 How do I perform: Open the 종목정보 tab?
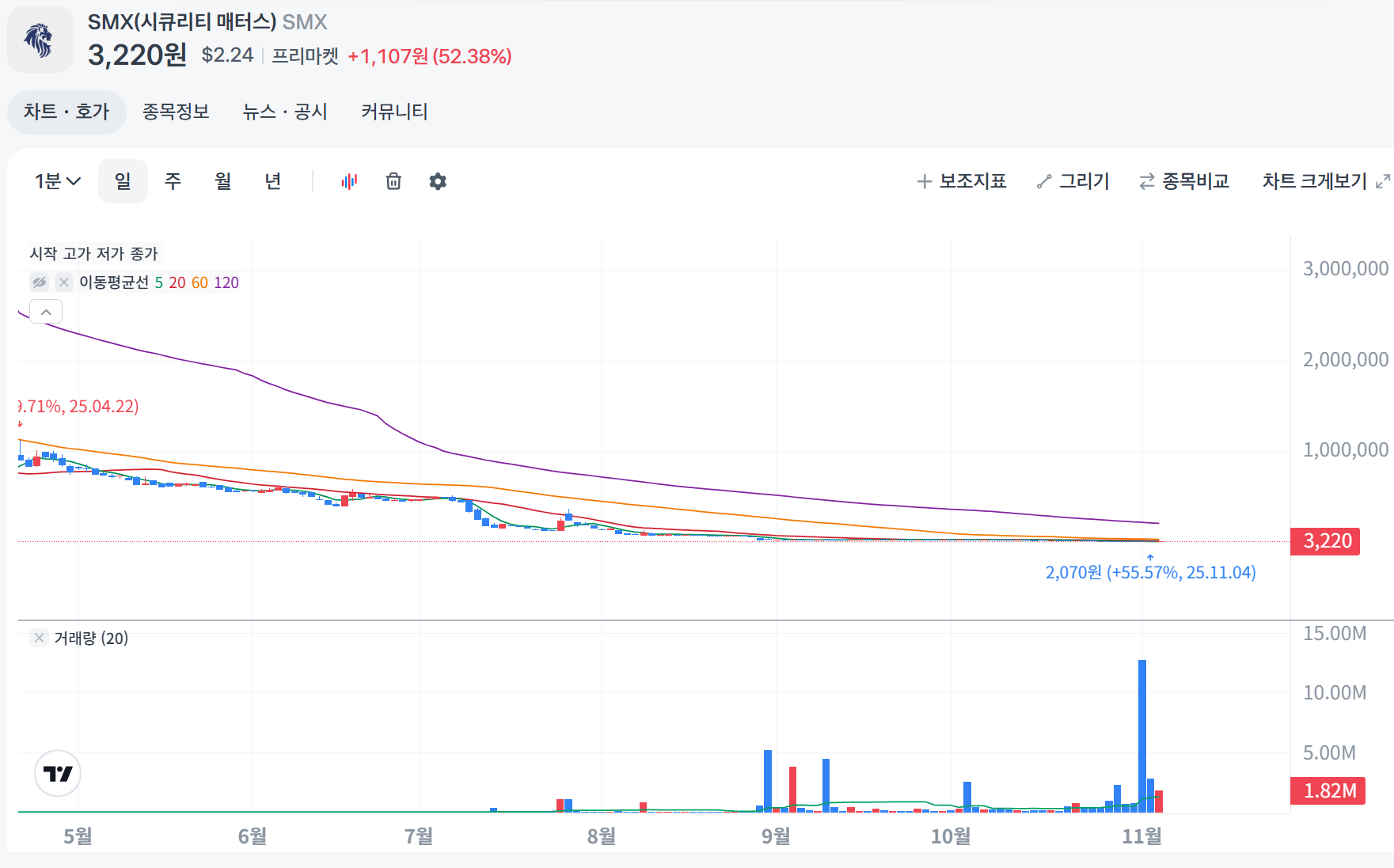[176, 112]
